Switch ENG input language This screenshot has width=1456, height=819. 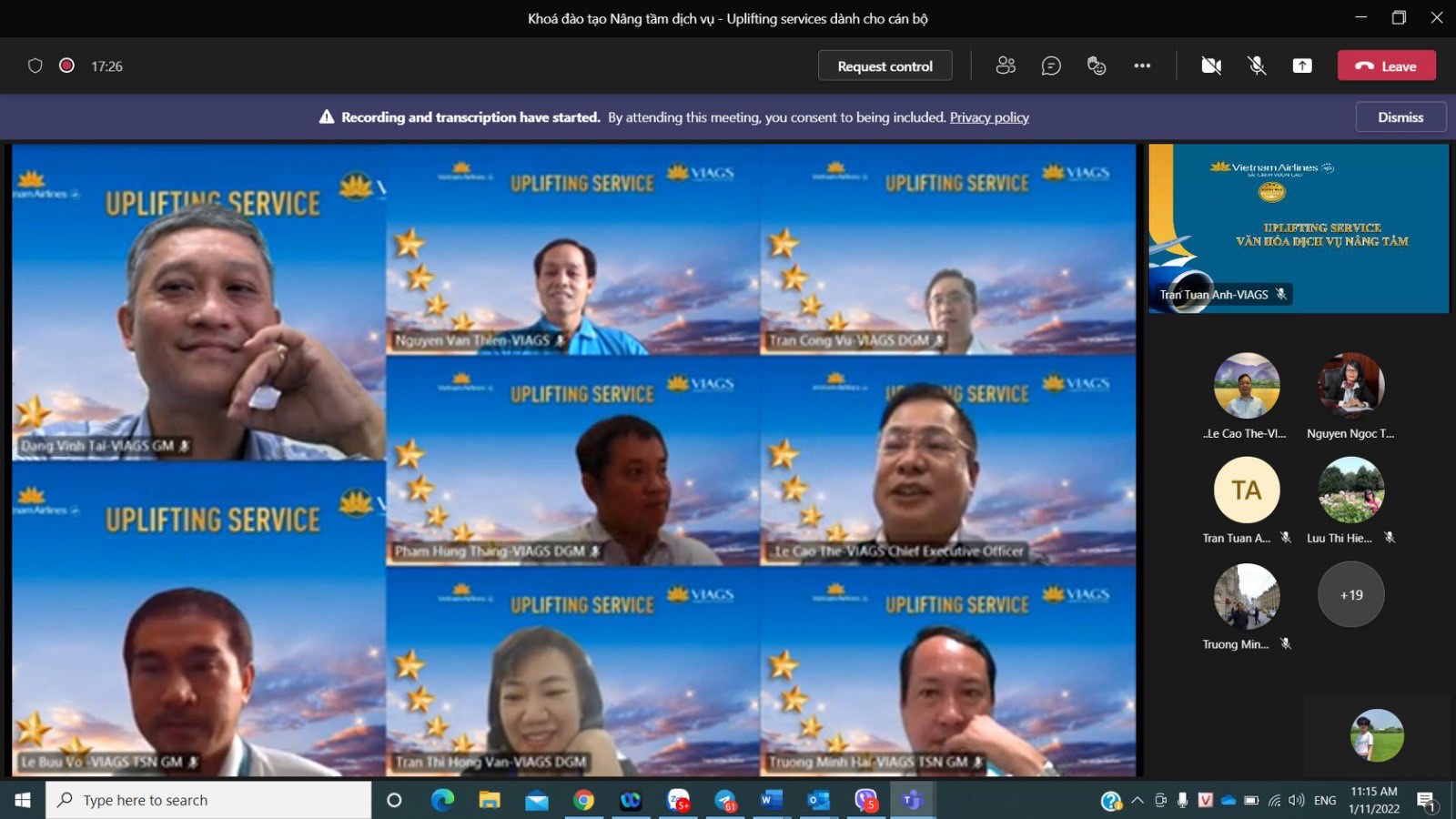pyautogui.click(x=1325, y=800)
